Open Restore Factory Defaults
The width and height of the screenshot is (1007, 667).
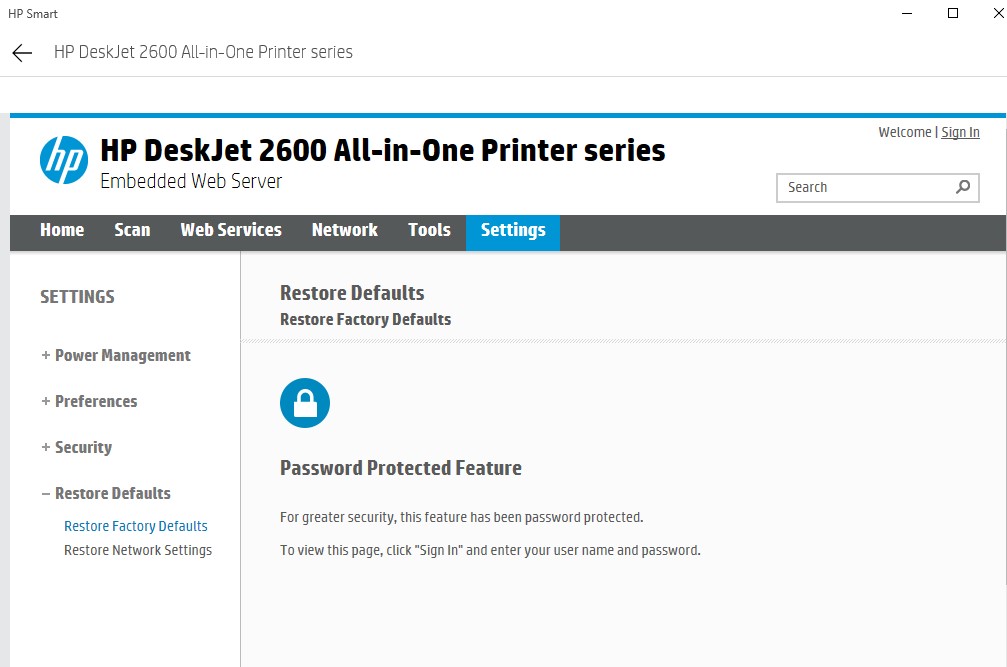135,525
